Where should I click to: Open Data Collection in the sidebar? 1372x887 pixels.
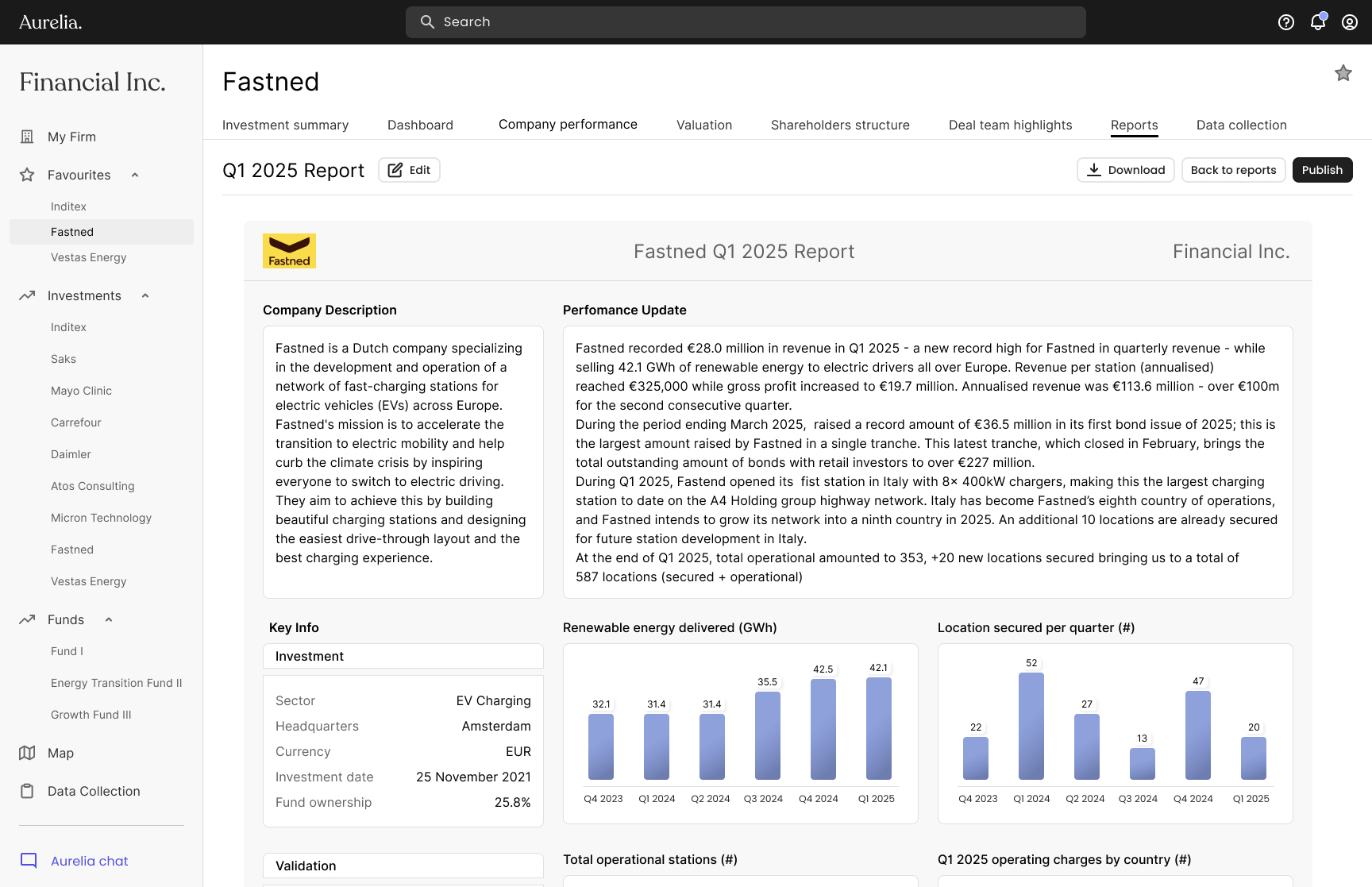click(x=94, y=791)
